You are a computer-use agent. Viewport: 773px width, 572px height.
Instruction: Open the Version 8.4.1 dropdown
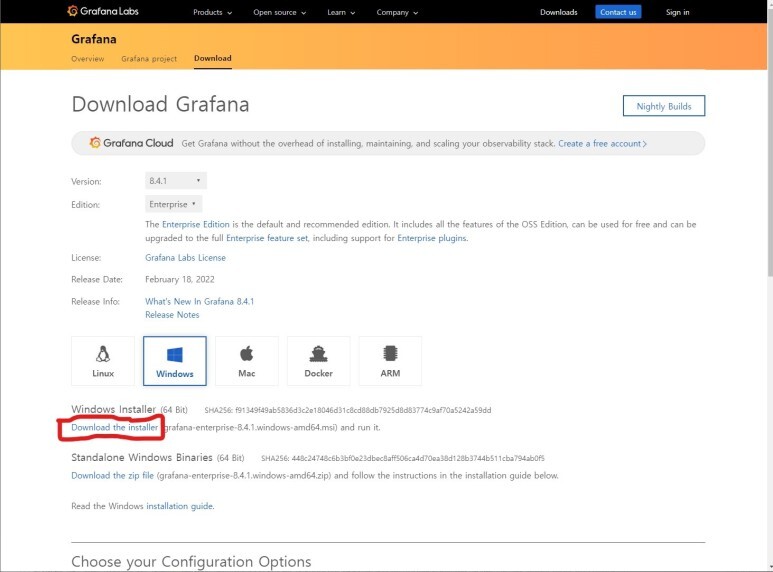point(176,181)
